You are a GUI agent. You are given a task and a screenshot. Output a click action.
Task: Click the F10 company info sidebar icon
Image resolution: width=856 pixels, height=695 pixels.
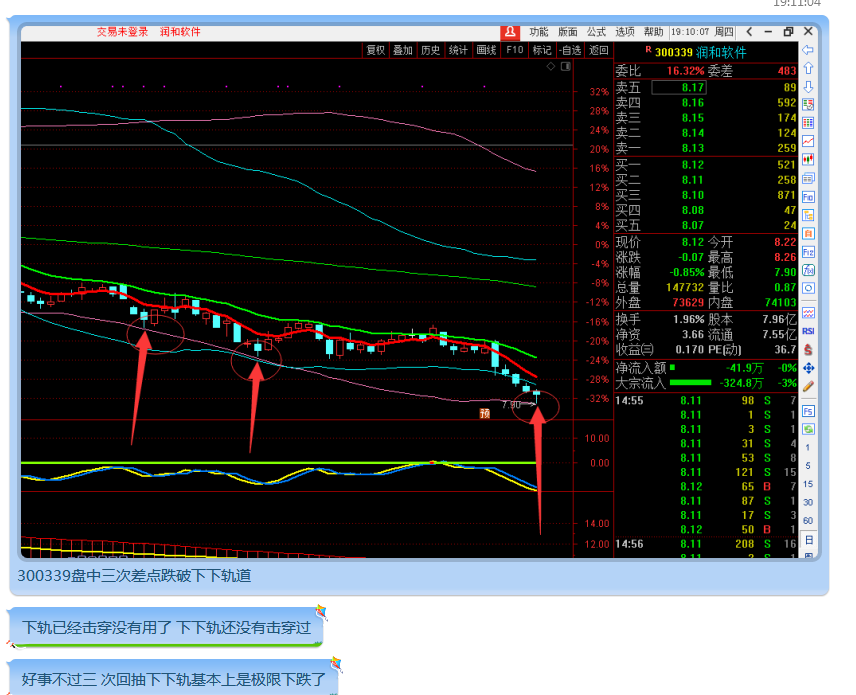point(808,197)
